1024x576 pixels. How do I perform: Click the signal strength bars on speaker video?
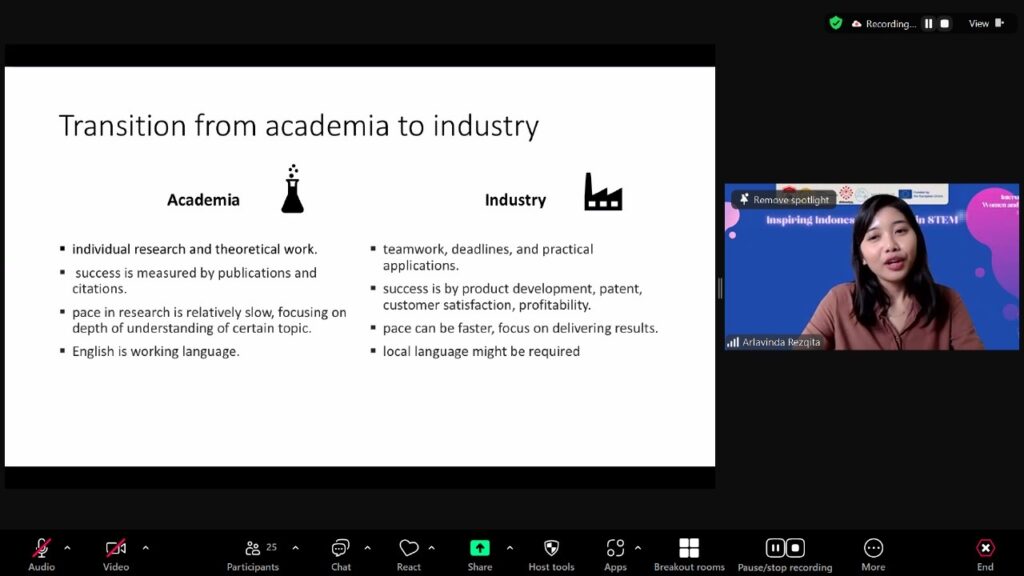point(733,342)
